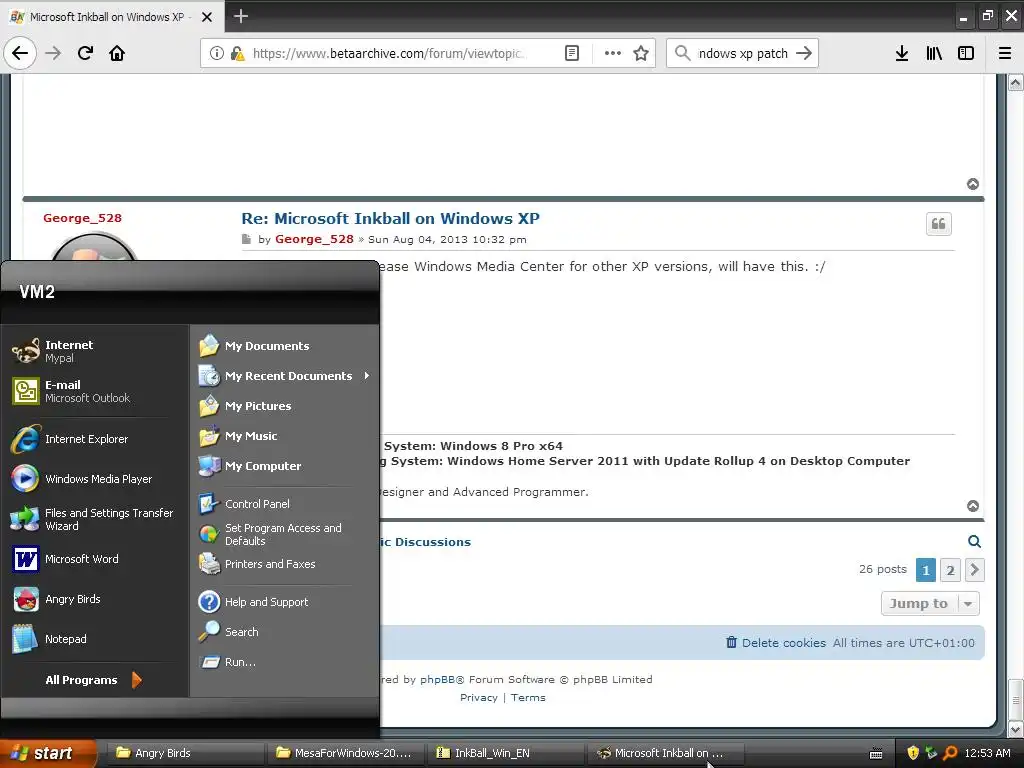Launch Microsoft Word from Start menu
The width and height of the screenshot is (1024, 768).
(x=95, y=559)
